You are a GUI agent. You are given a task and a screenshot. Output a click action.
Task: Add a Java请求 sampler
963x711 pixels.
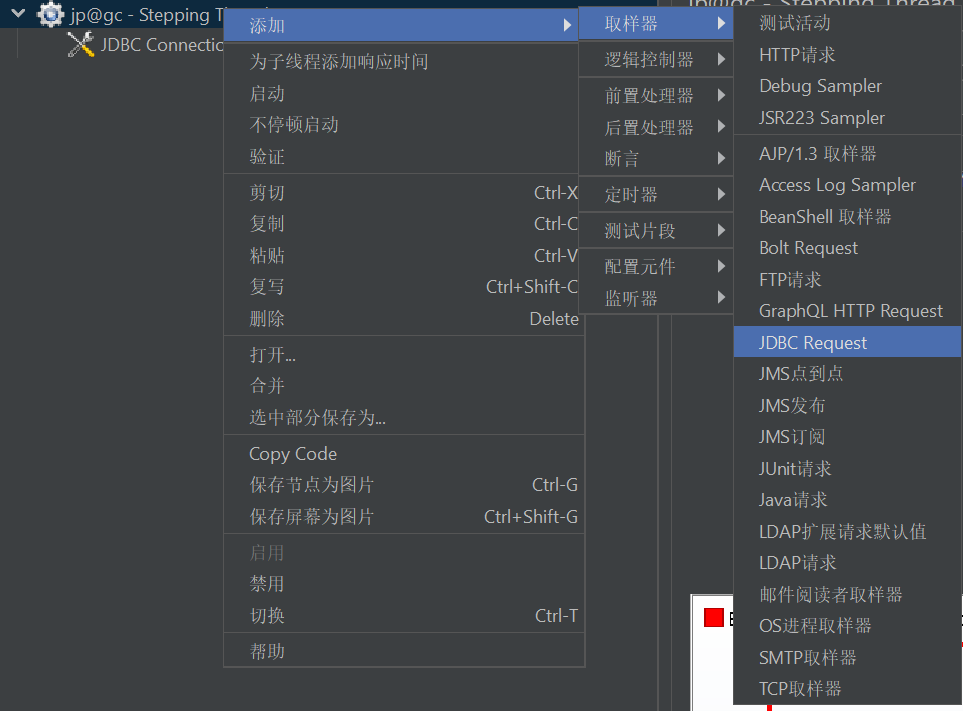coord(848,500)
